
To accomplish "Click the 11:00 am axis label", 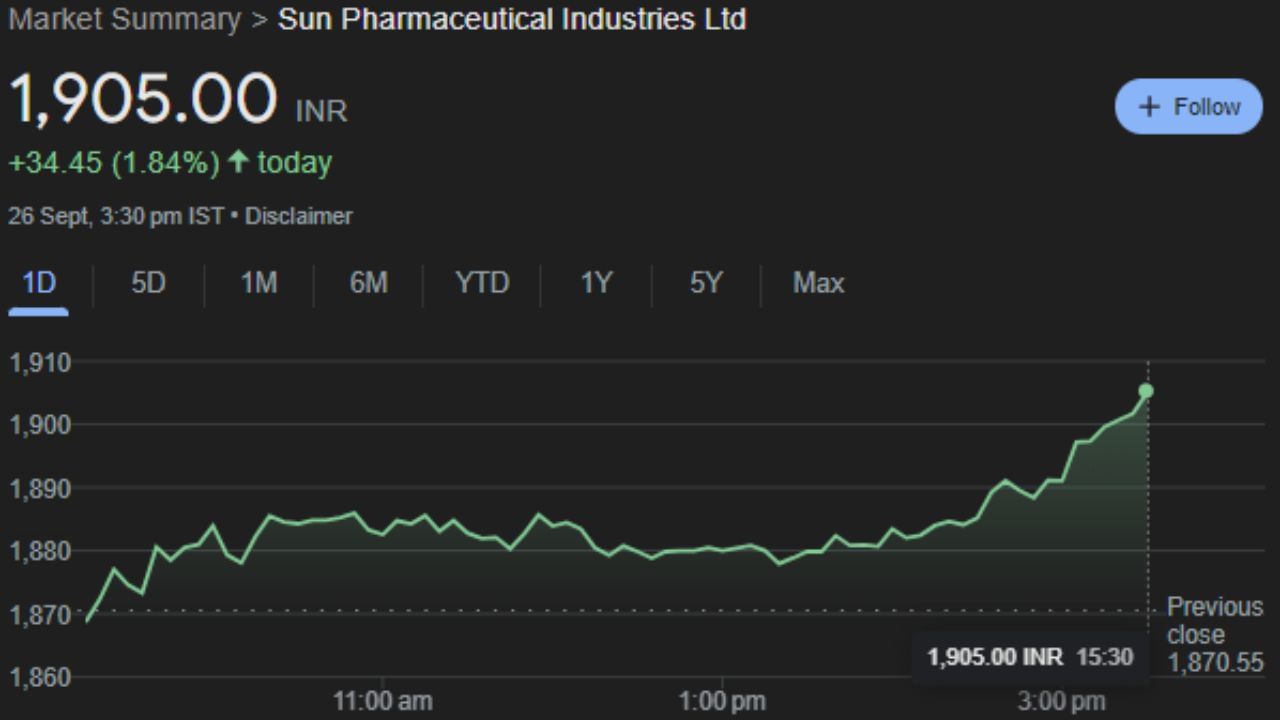I will pyautogui.click(x=382, y=701).
